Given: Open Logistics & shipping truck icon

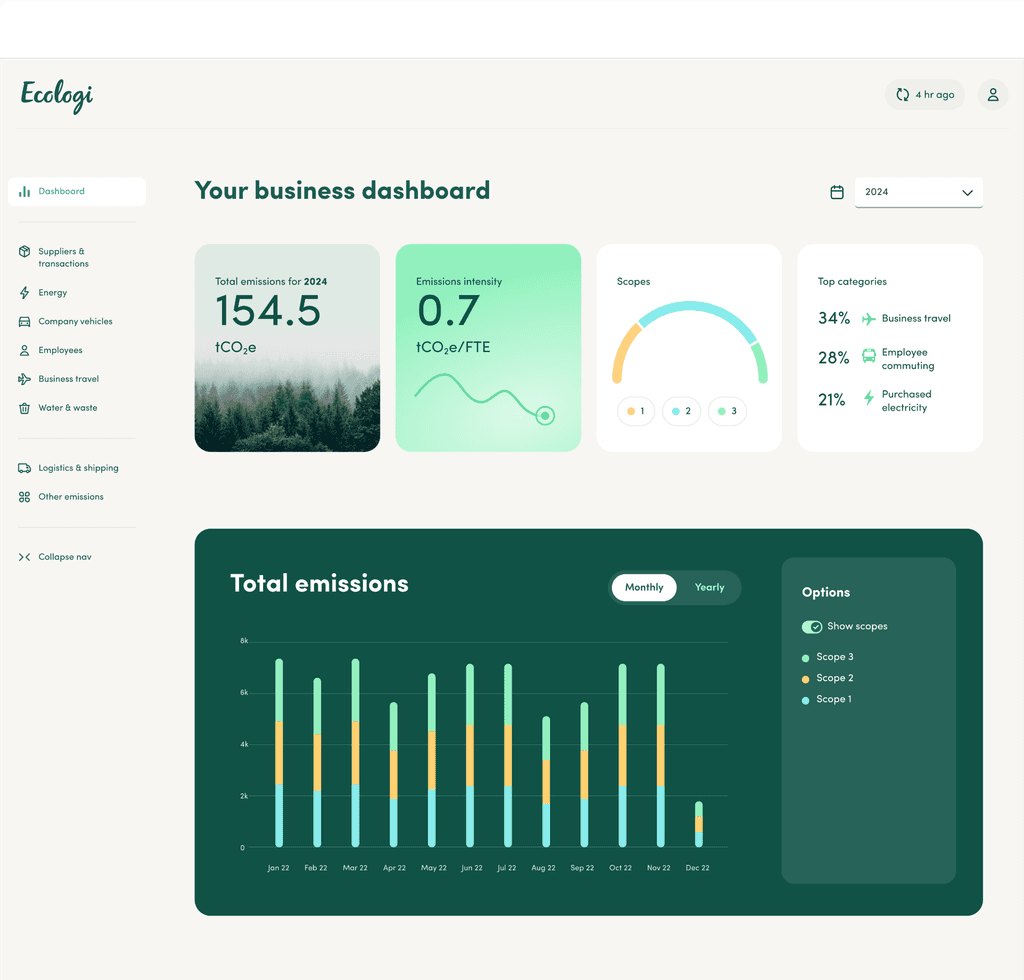Looking at the screenshot, I should 22,467.
